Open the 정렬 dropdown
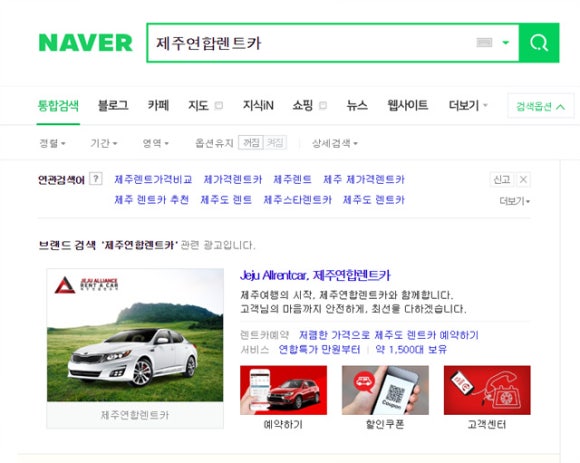The image size is (580, 463). (x=52, y=143)
